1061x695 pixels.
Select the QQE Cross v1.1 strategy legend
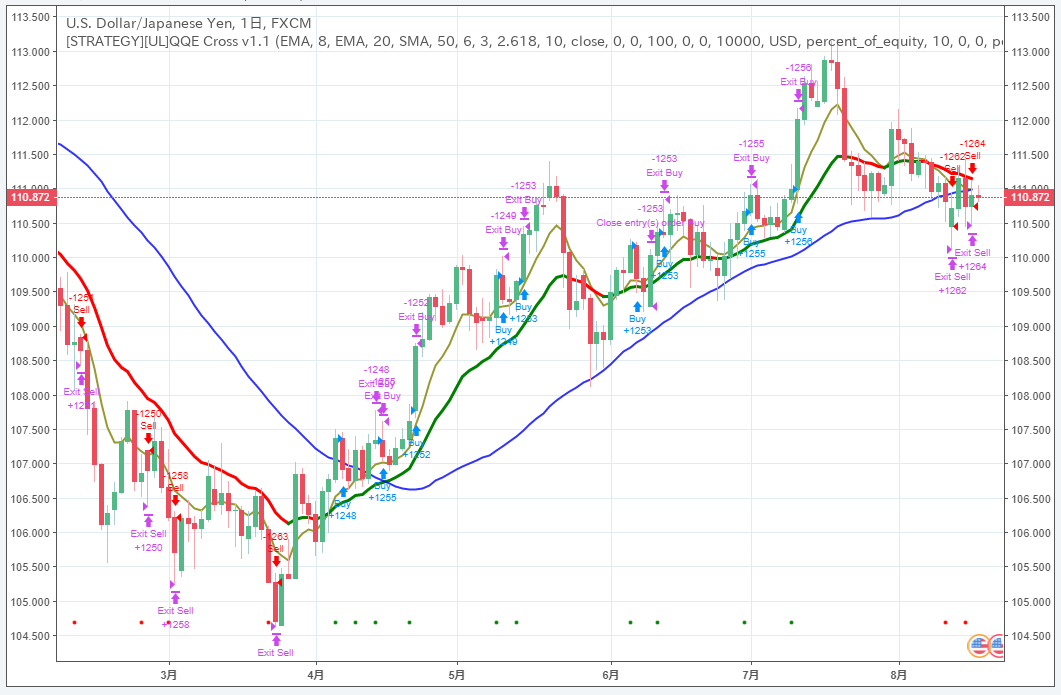pos(535,41)
